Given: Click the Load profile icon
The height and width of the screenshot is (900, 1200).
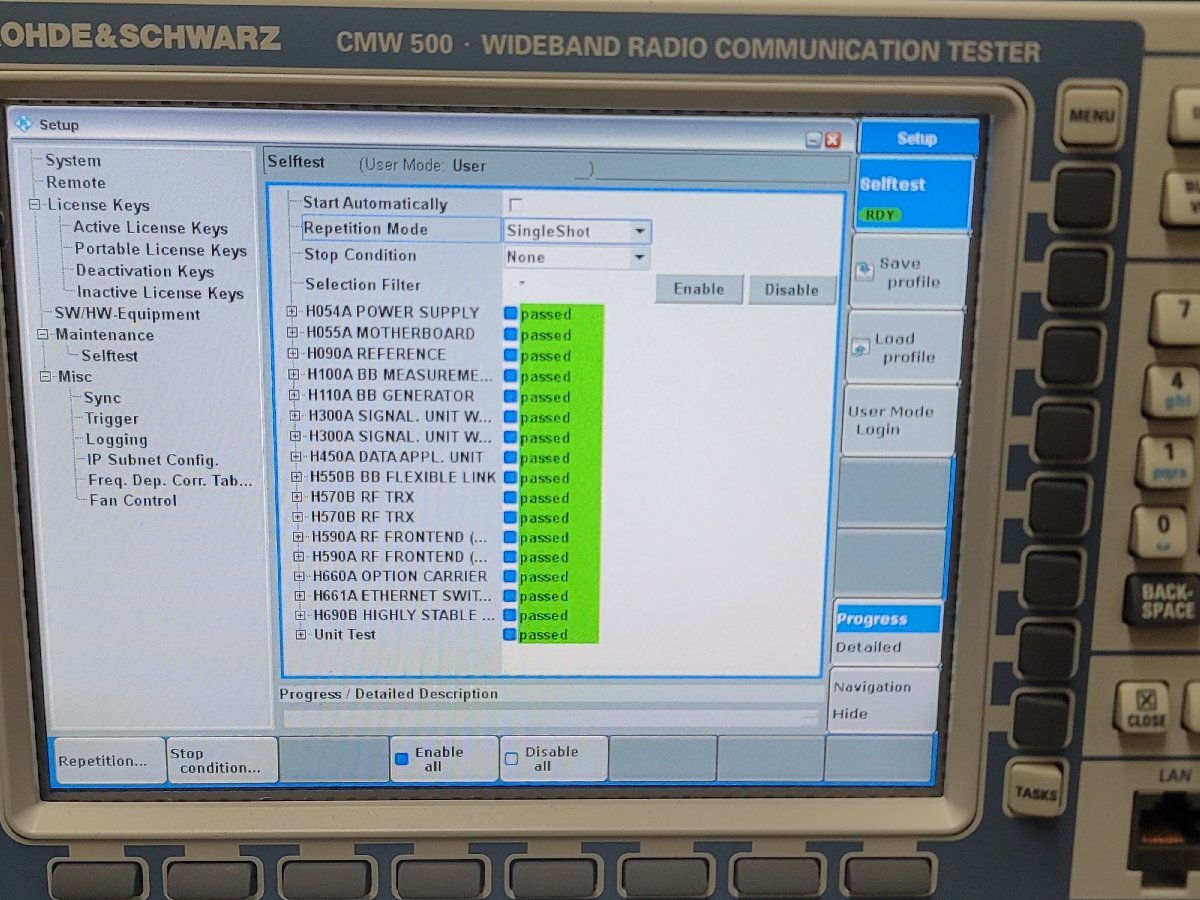Looking at the screenshot, I should coord(860,347).
